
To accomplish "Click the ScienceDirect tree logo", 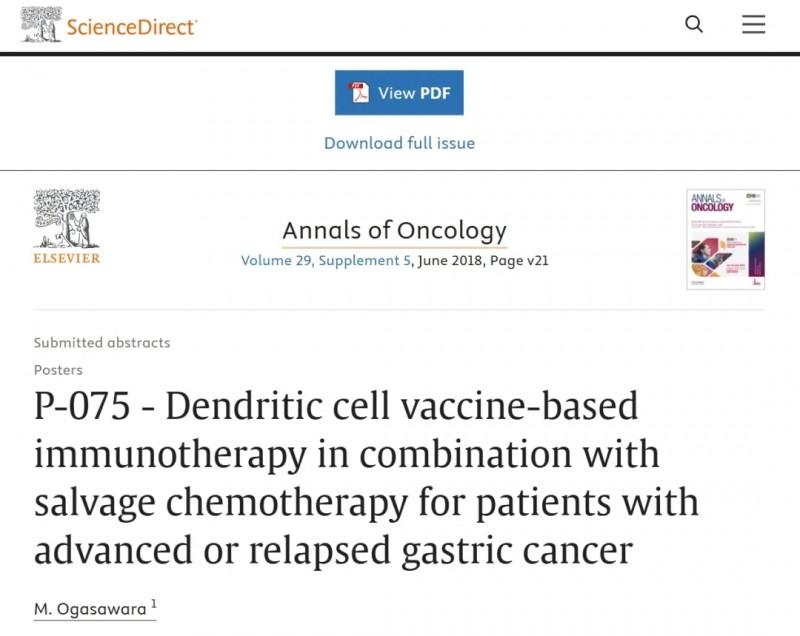I will tap(41, 25).
